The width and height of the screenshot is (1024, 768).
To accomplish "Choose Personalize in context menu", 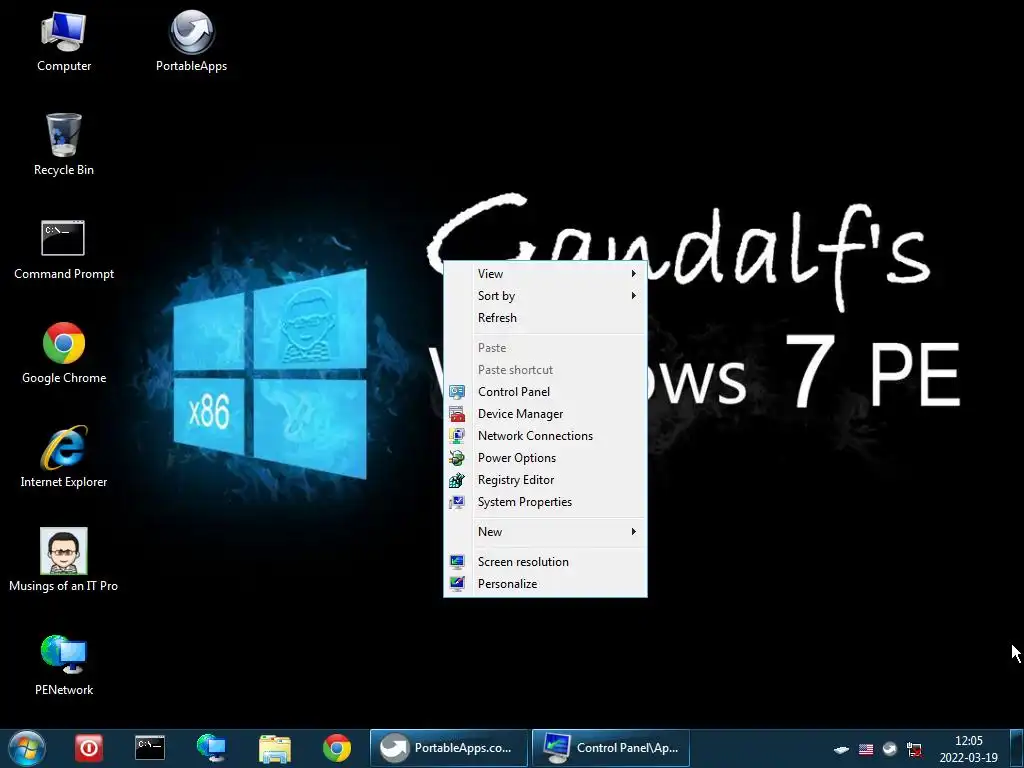I will [545, 584].
